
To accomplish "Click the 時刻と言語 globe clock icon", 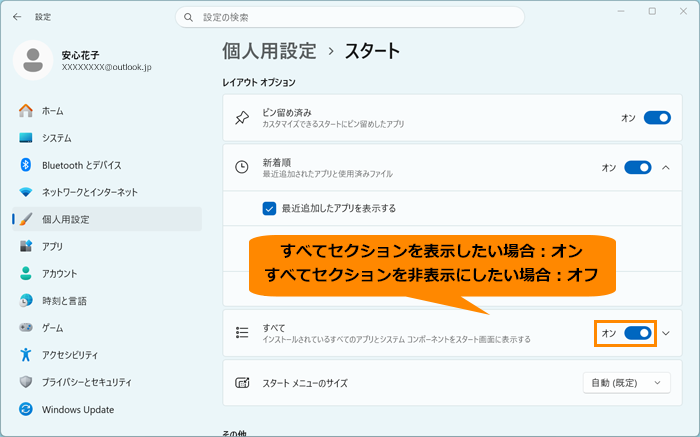I will point(26,301).
